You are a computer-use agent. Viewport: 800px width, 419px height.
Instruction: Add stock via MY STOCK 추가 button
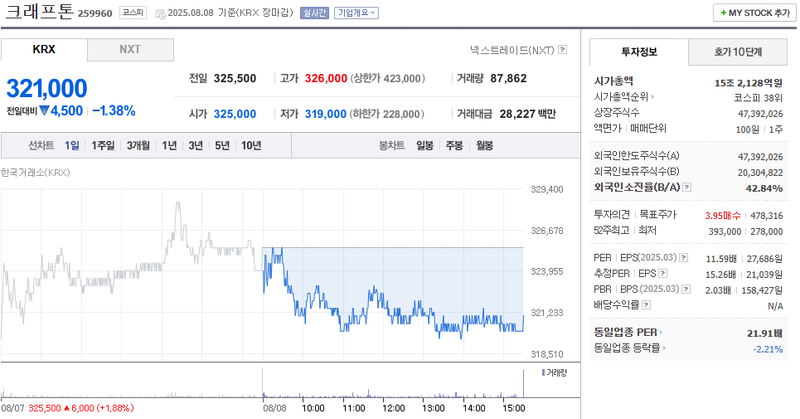coord(754,13)
